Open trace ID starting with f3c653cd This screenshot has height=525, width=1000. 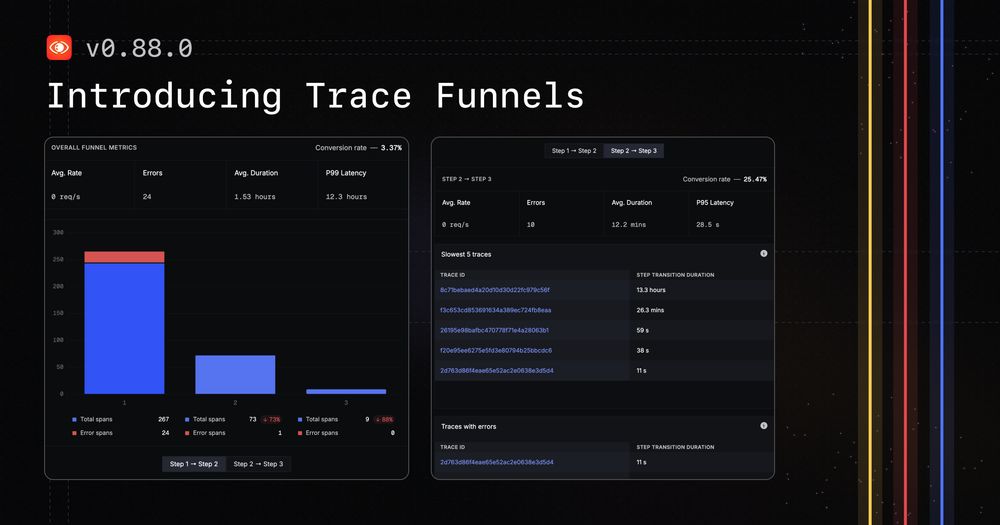(496, 310)
